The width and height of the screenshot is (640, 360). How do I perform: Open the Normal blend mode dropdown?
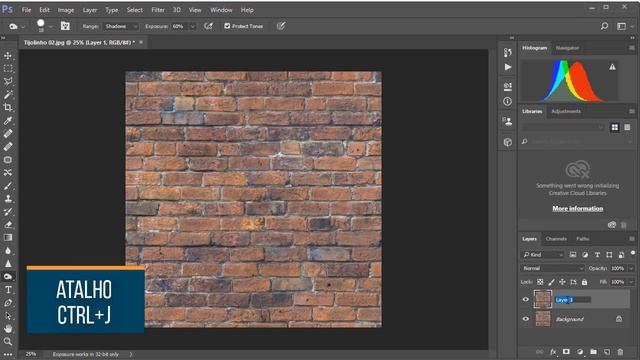click(x=553, y=268)
